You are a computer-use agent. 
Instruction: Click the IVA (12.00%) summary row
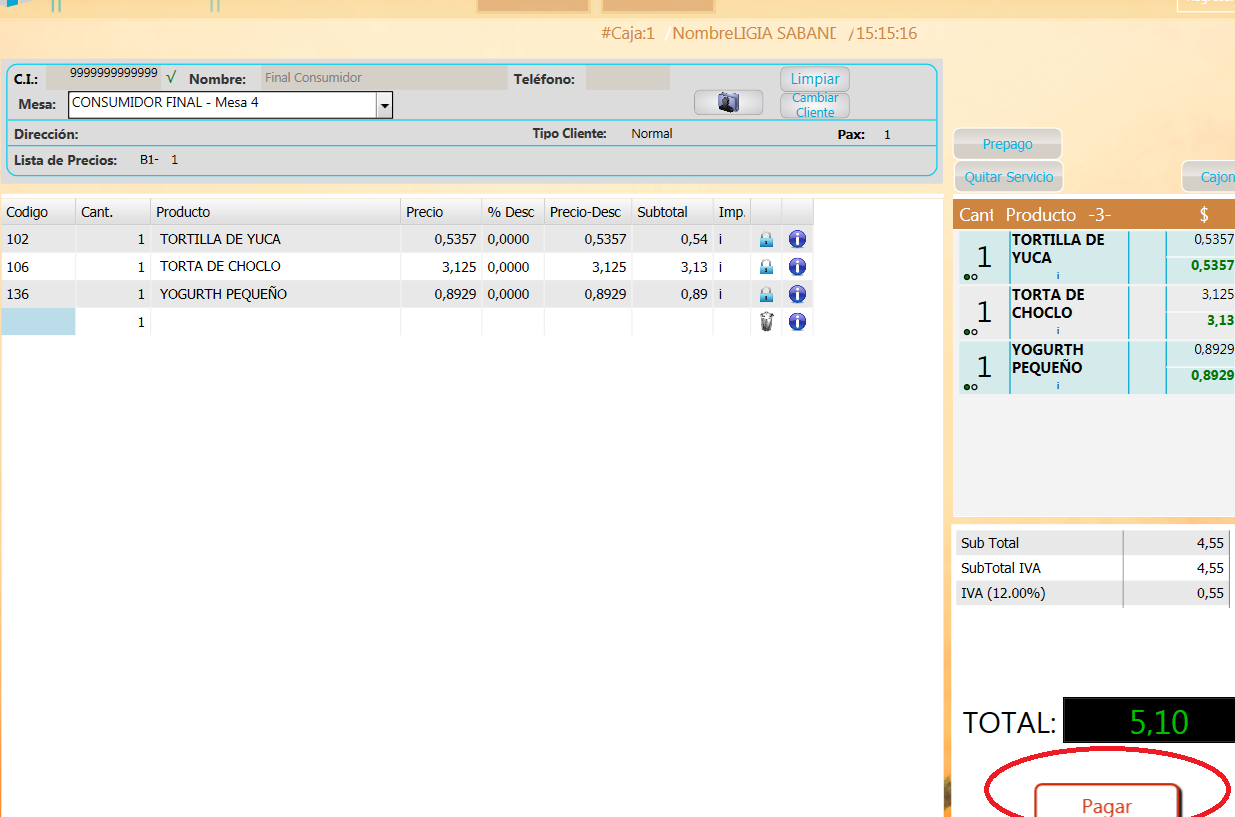(1092, 593)
